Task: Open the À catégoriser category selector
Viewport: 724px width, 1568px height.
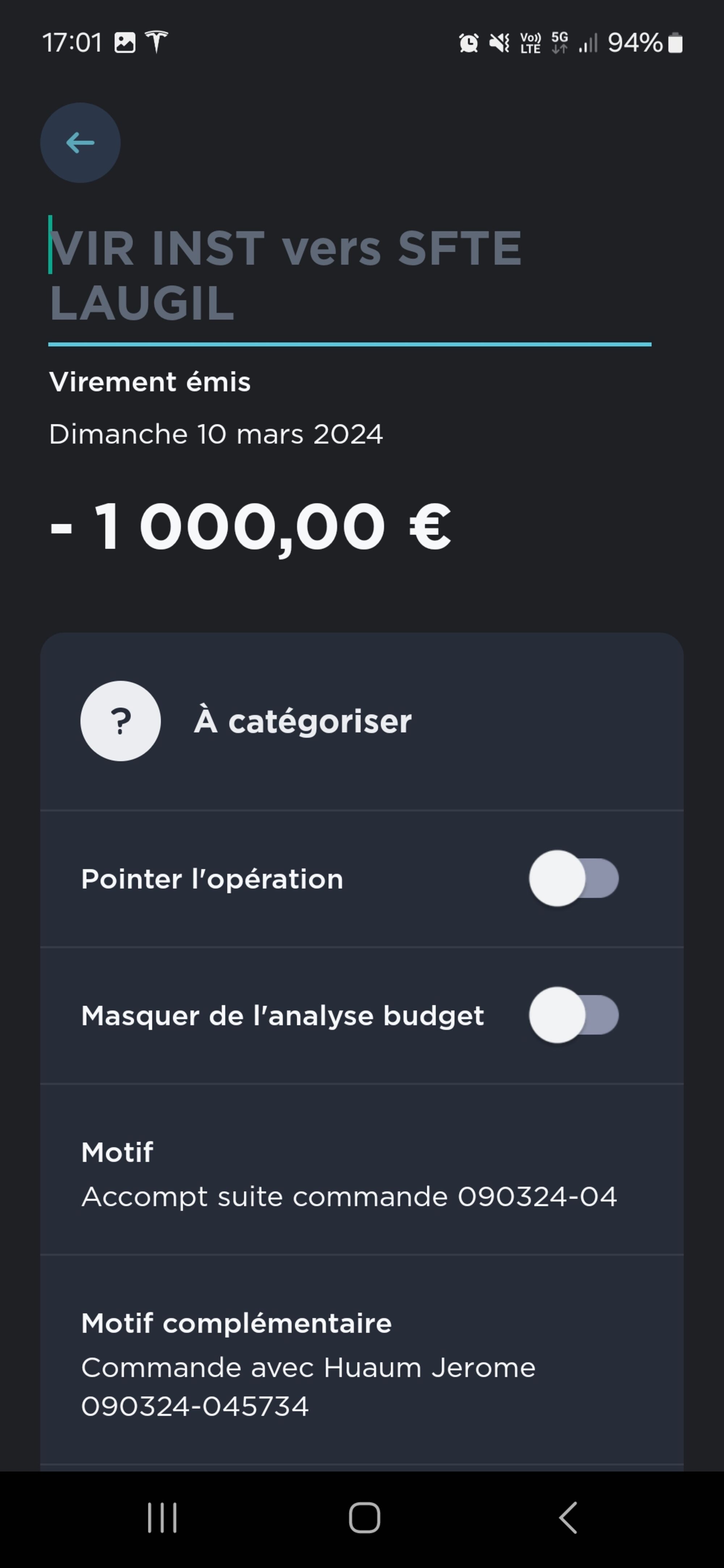Action: (303, 721)
